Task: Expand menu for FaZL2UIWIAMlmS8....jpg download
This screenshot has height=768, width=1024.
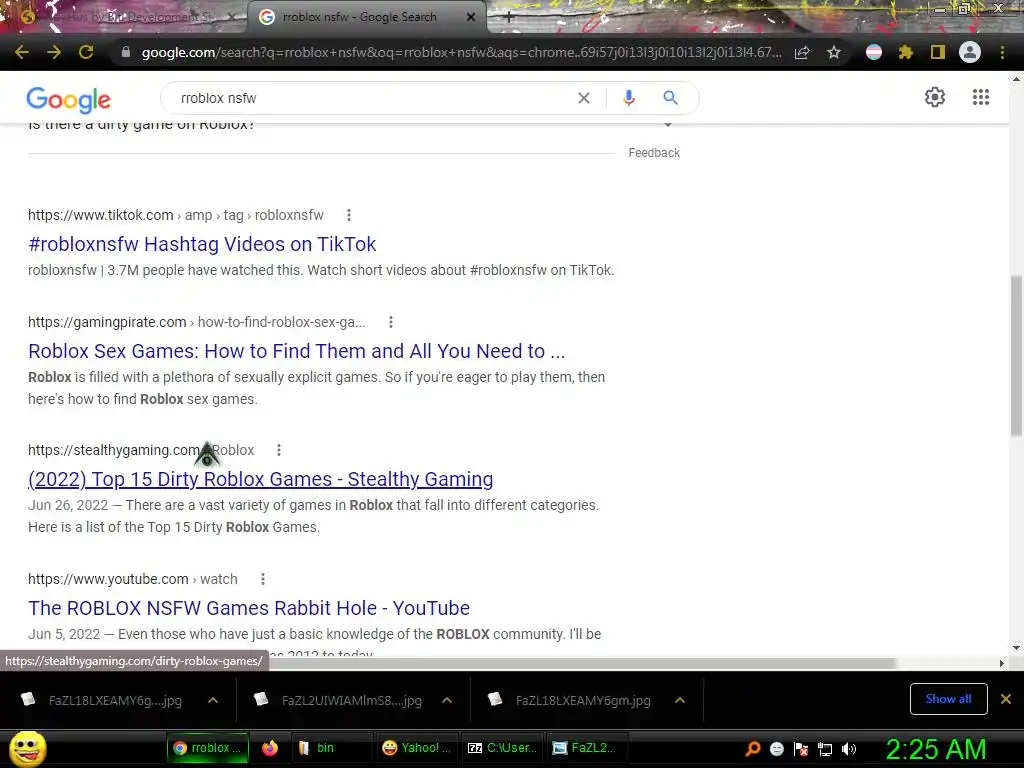Action: (447, 700)
